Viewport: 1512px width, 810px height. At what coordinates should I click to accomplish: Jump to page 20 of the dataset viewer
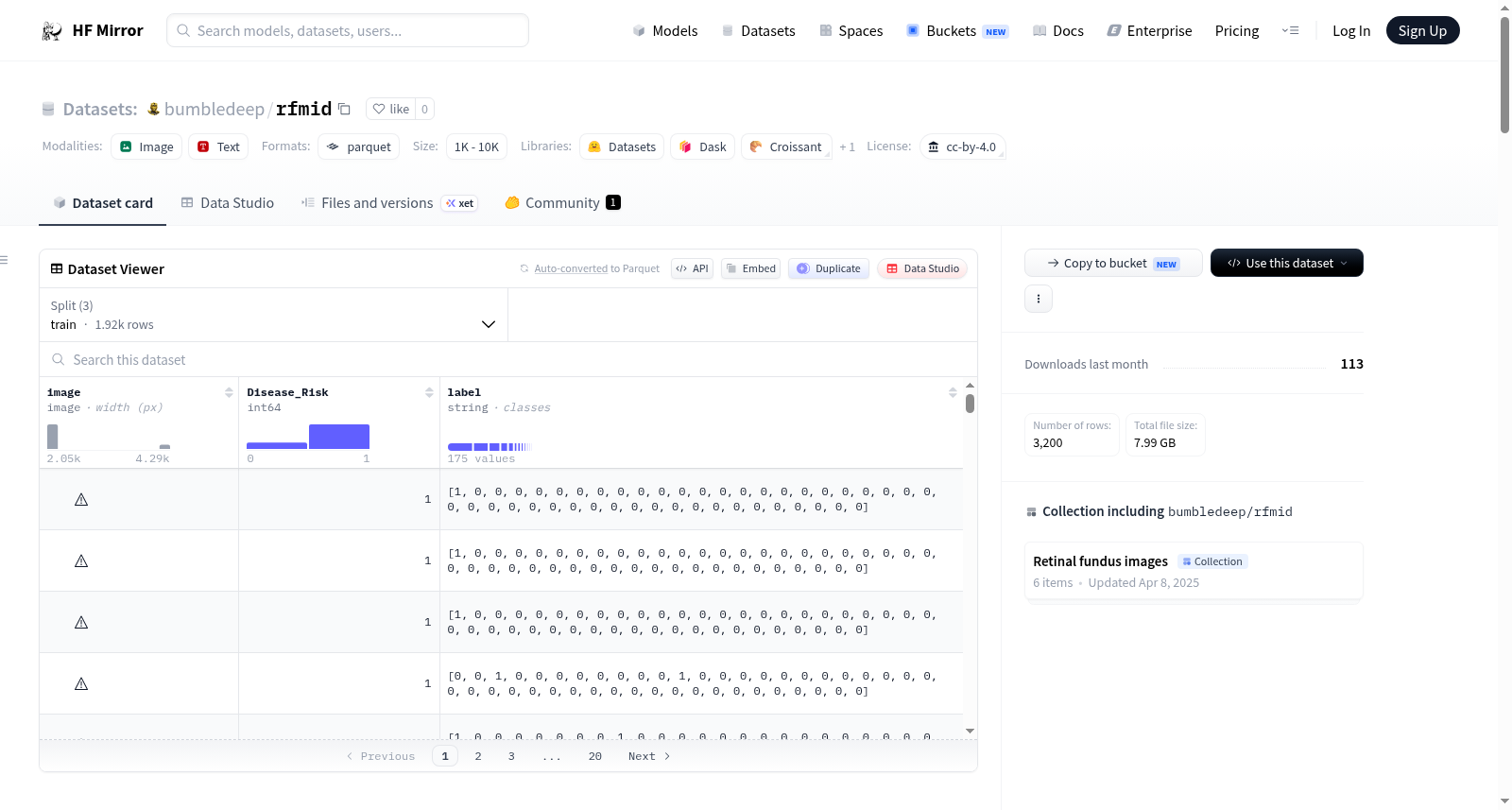pyautogui.click(x=595, y=756)
